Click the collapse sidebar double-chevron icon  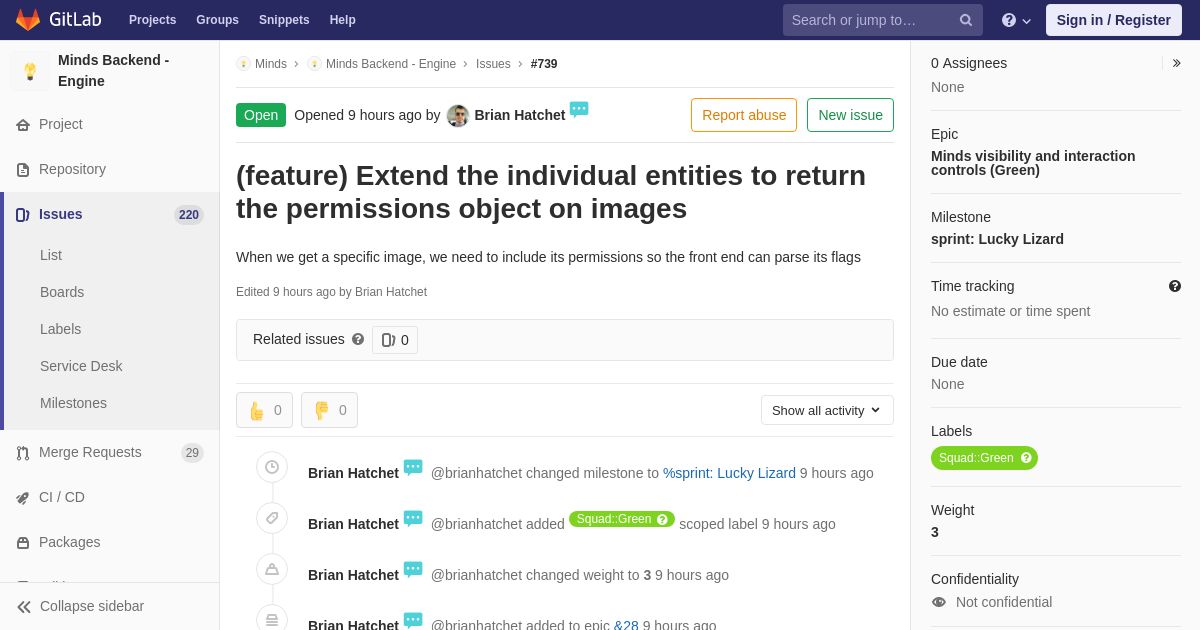[24, 607]
